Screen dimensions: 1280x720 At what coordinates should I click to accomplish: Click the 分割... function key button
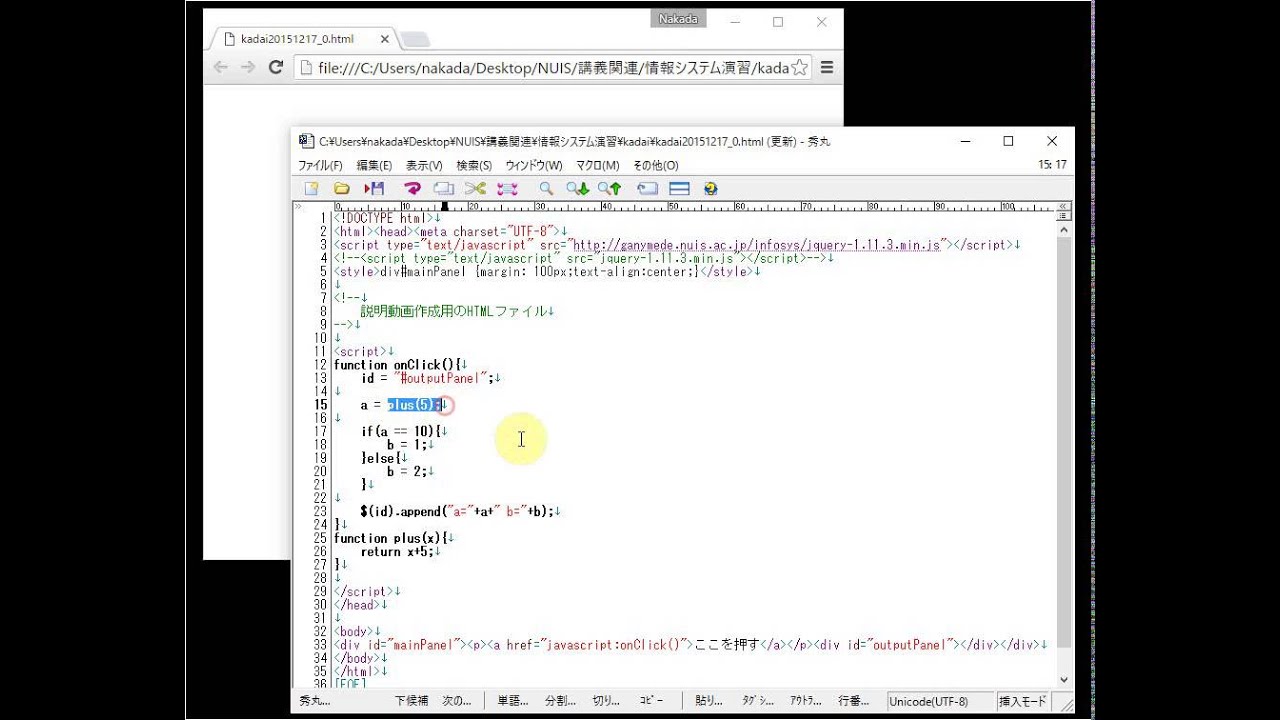[x=560, y=701]
